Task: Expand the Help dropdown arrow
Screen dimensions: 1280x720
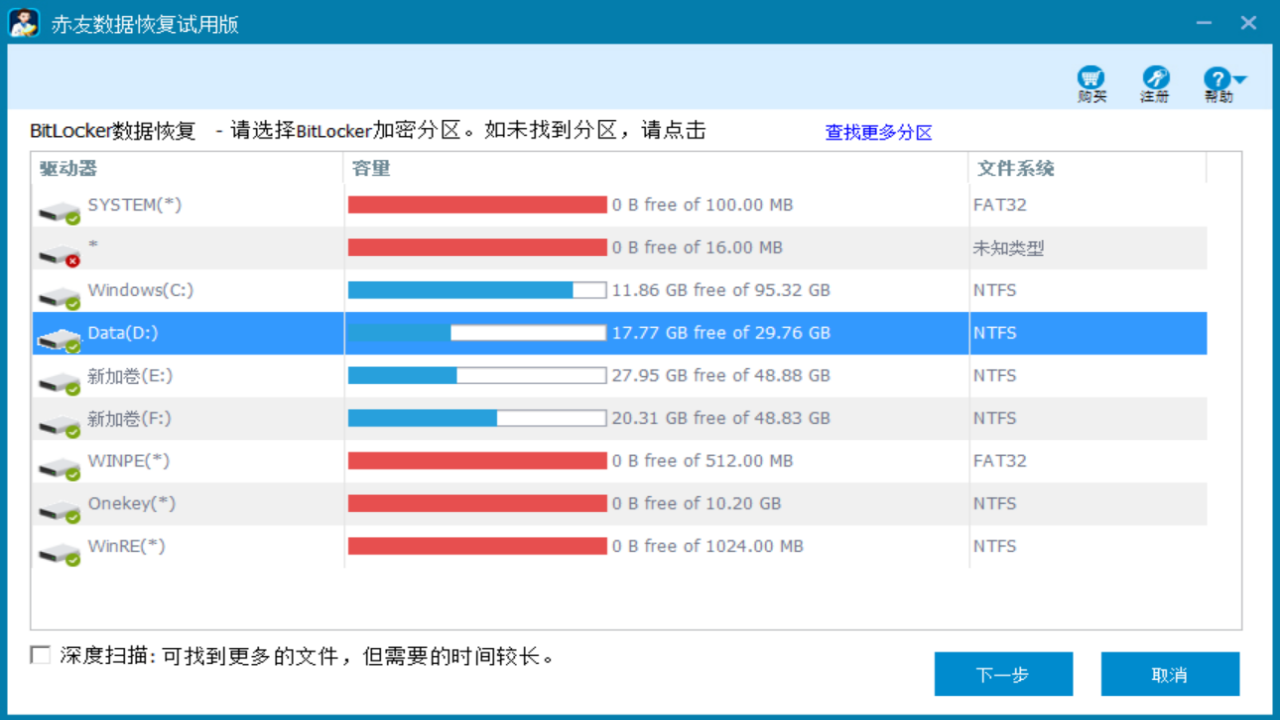Action: pyautogui.click(x=1240, y=79)
